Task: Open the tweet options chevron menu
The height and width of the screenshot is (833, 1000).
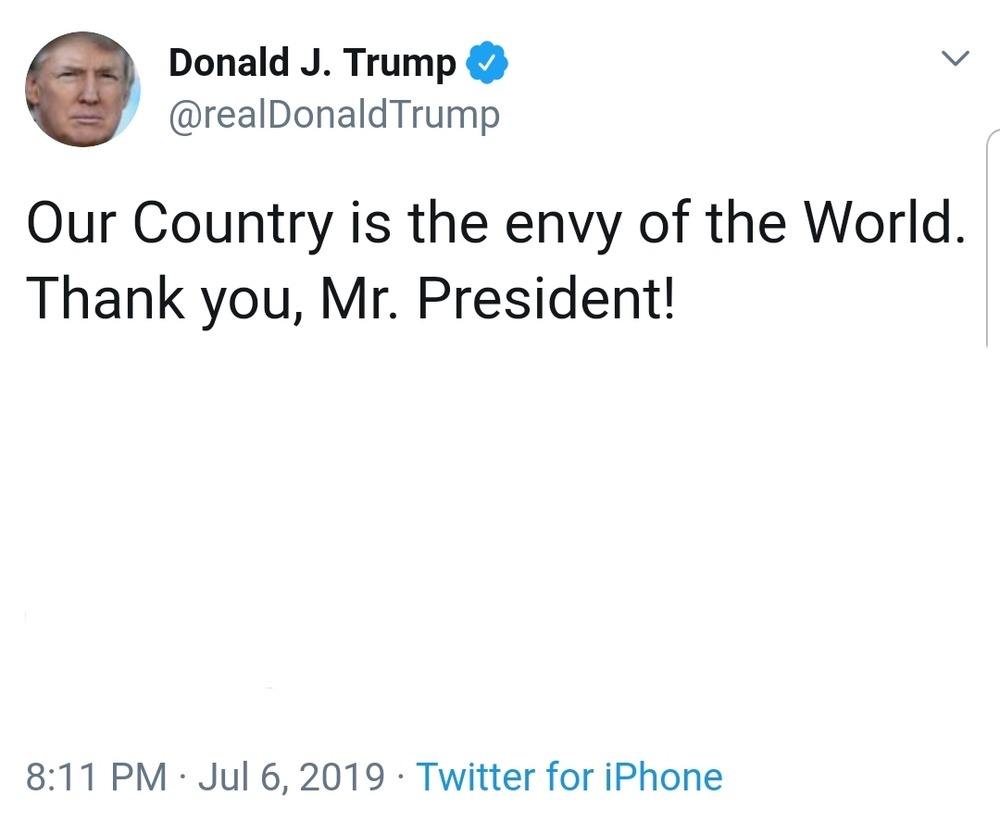Action: [957, 59]
